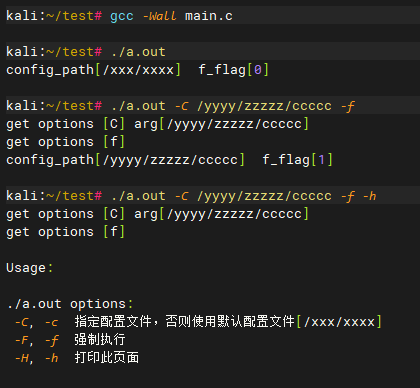This screenshot has width=420, height=388.
Task: Click the "f_flag[0]" output value
Action: click(233, 70)
